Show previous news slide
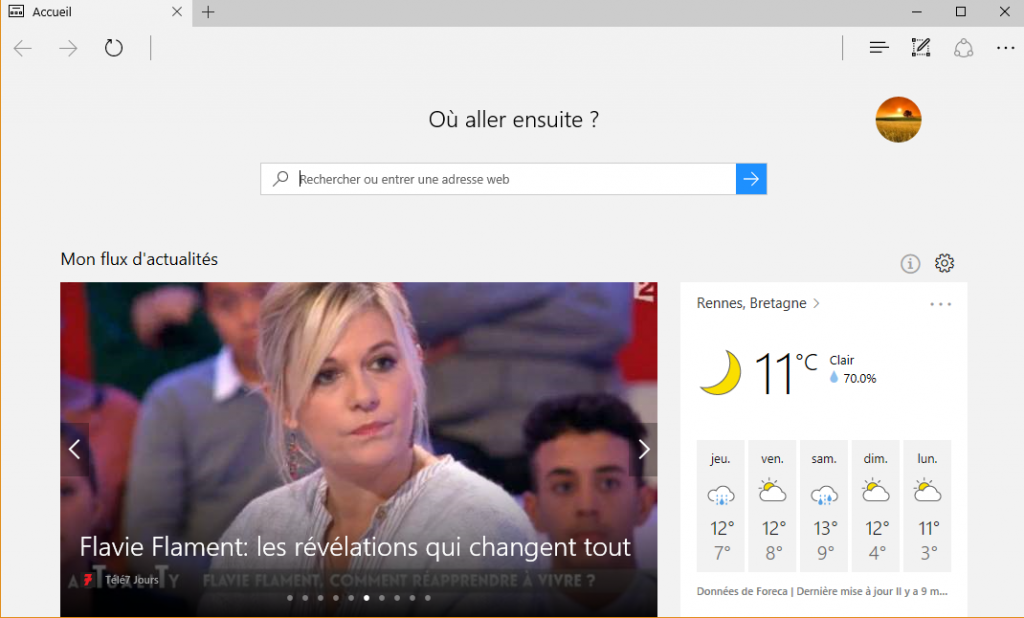1024x618 pixels. click(x=74, y=449)
